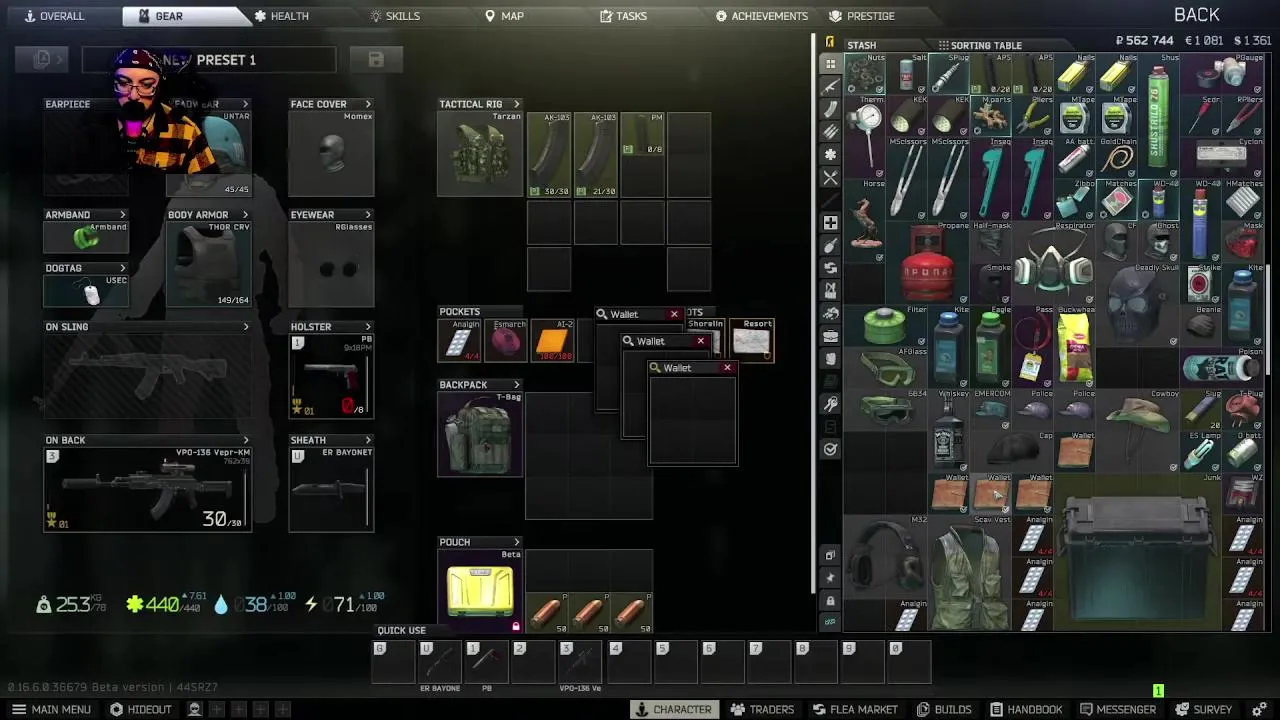Filter stash by medical plus icon

(x=830, y=223)
